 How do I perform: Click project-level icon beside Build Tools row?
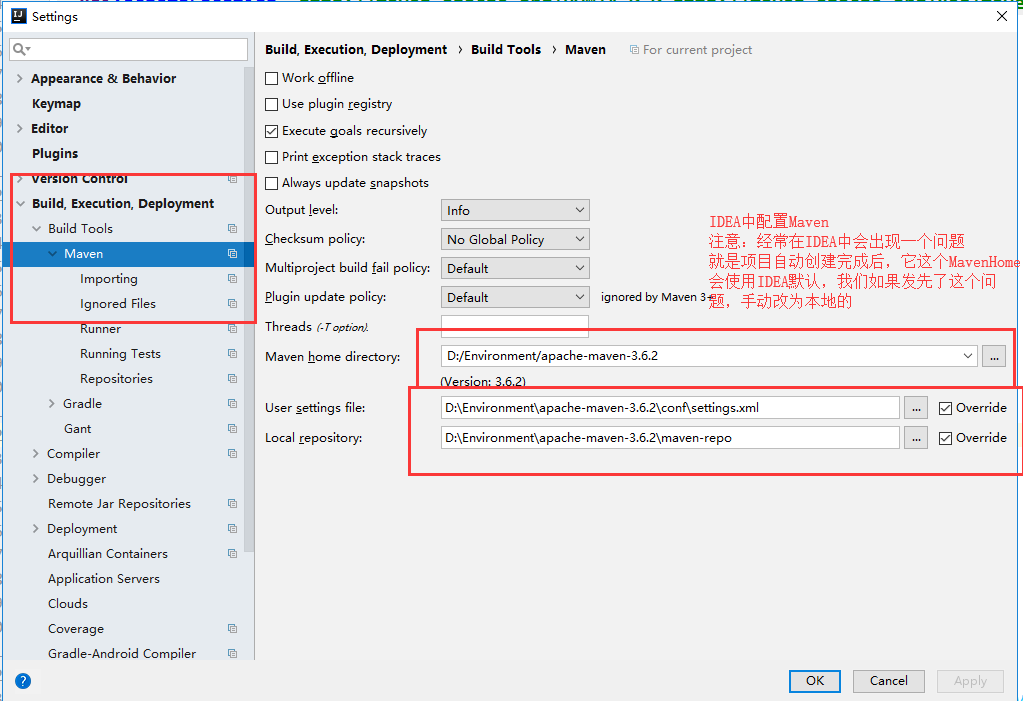[x=232, y=228]
